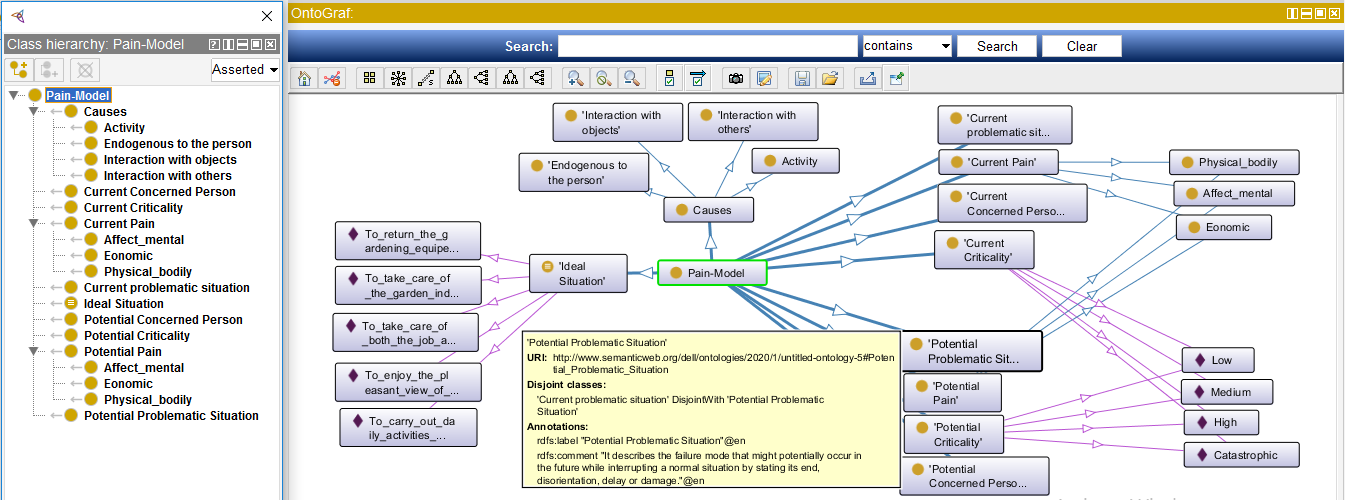The image size is (1345, 500).
Task: Click the Search button in OntoGraf
Action: point(997,46)
